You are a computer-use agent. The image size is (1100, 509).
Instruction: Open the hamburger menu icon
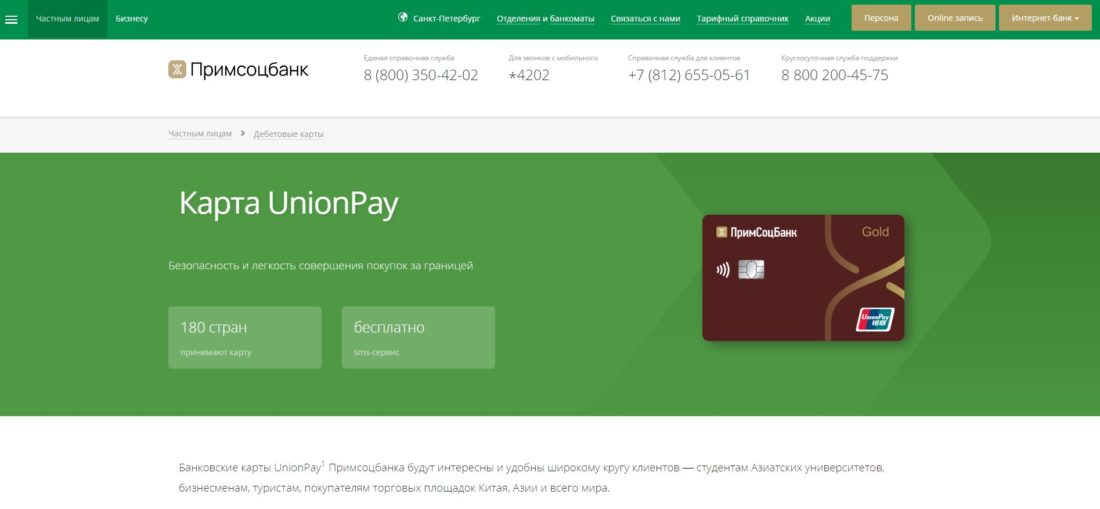pos(11,19)
